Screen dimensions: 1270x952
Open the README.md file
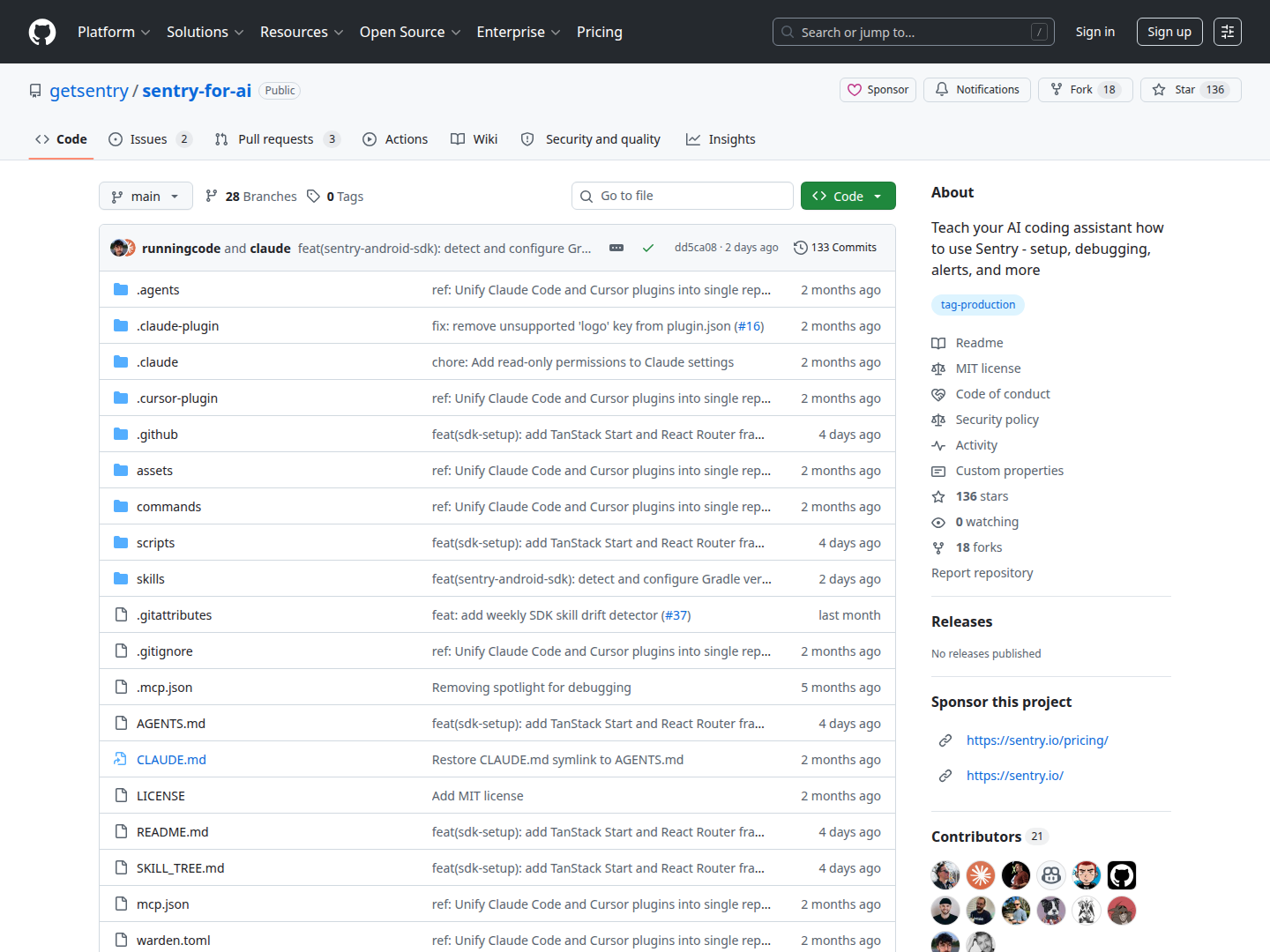point(173,831)
